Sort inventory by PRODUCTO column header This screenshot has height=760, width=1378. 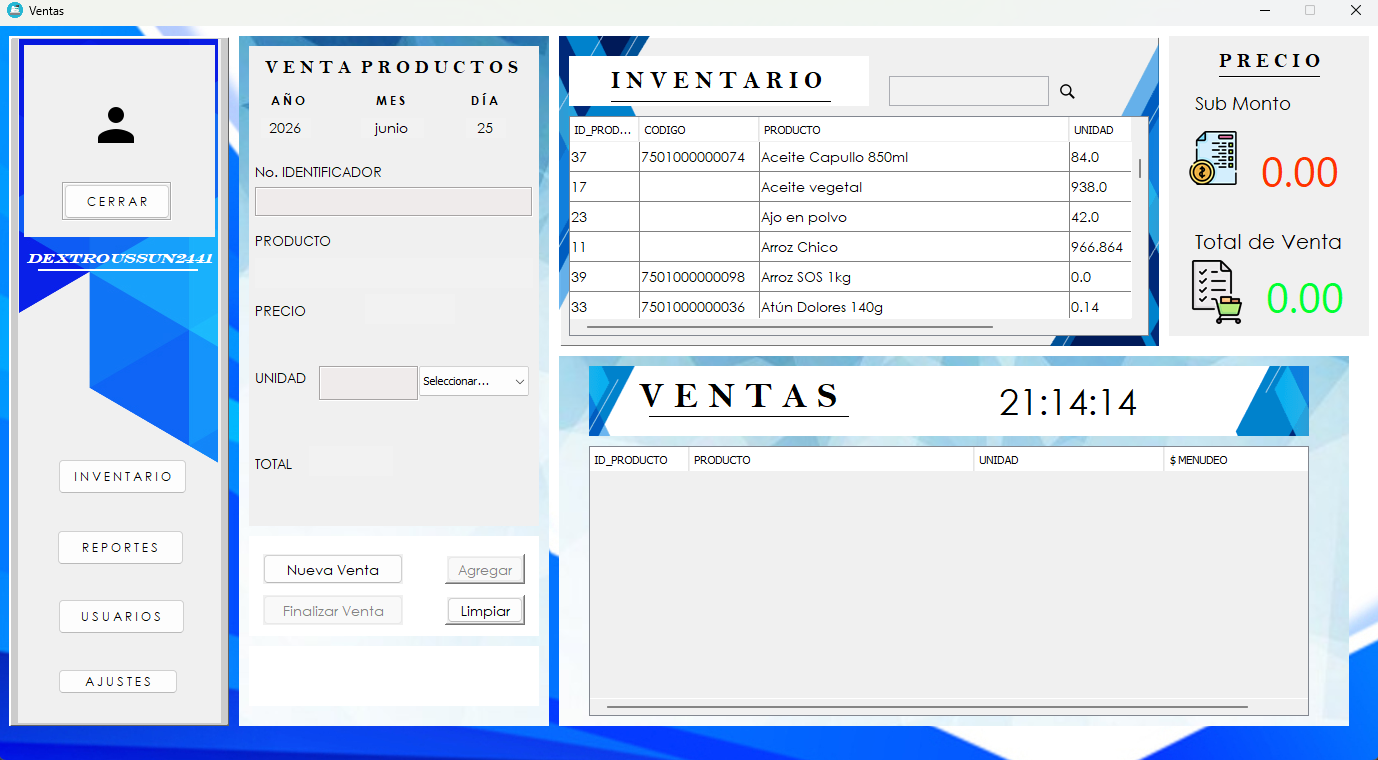click(914, 130)
